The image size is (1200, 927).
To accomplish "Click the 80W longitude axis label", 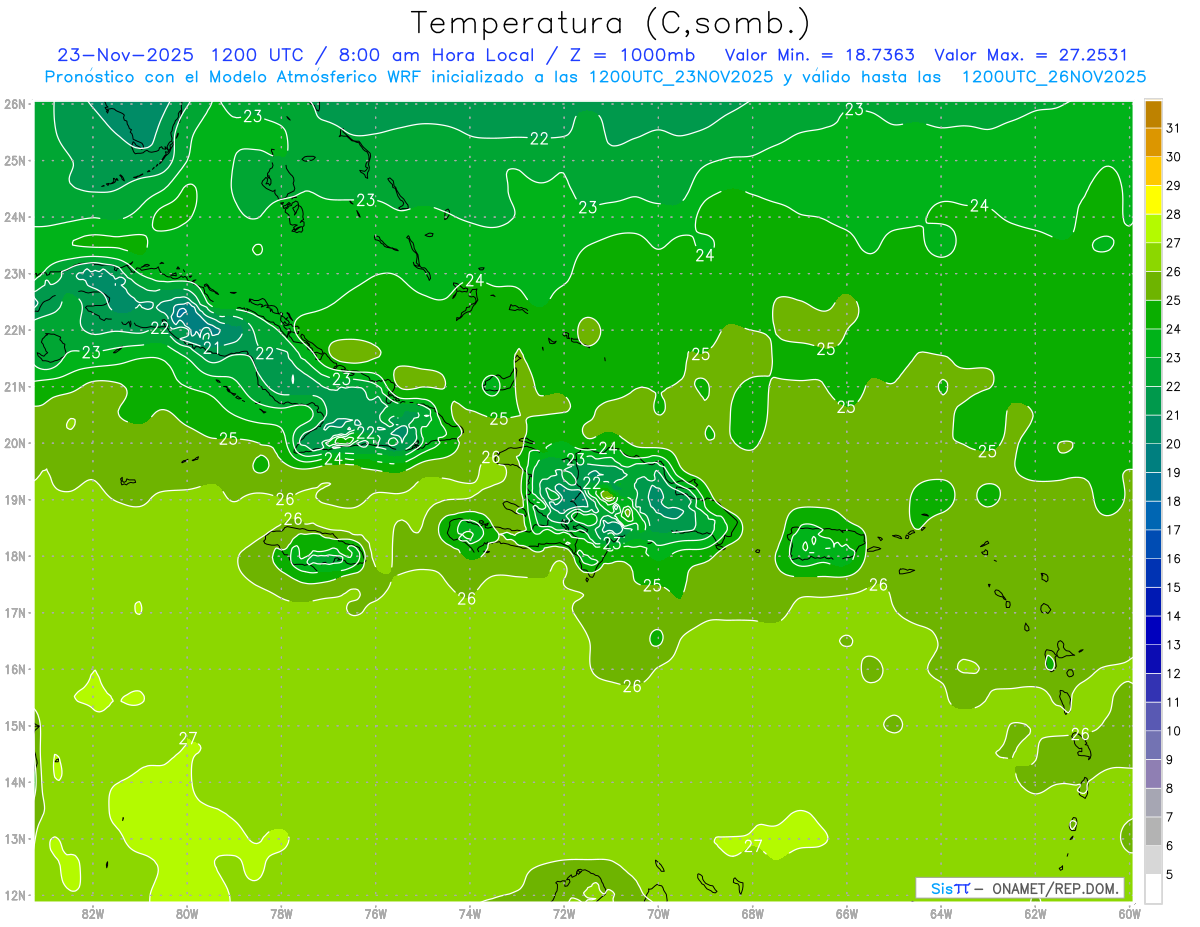I will click(187, 913).
